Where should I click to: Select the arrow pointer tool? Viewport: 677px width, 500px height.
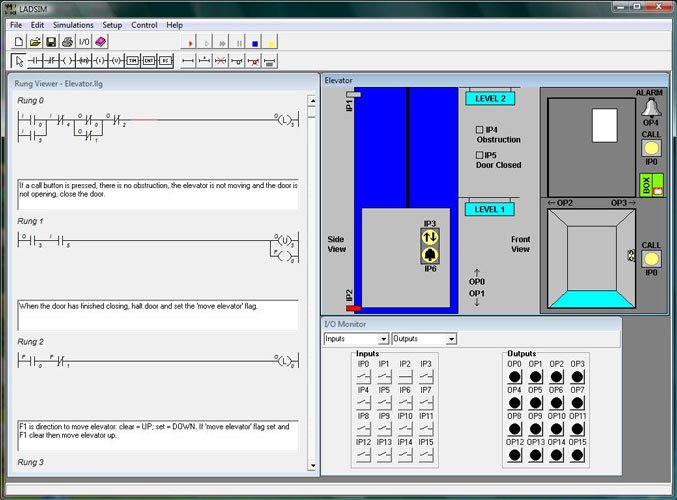[x=19, y=61]
